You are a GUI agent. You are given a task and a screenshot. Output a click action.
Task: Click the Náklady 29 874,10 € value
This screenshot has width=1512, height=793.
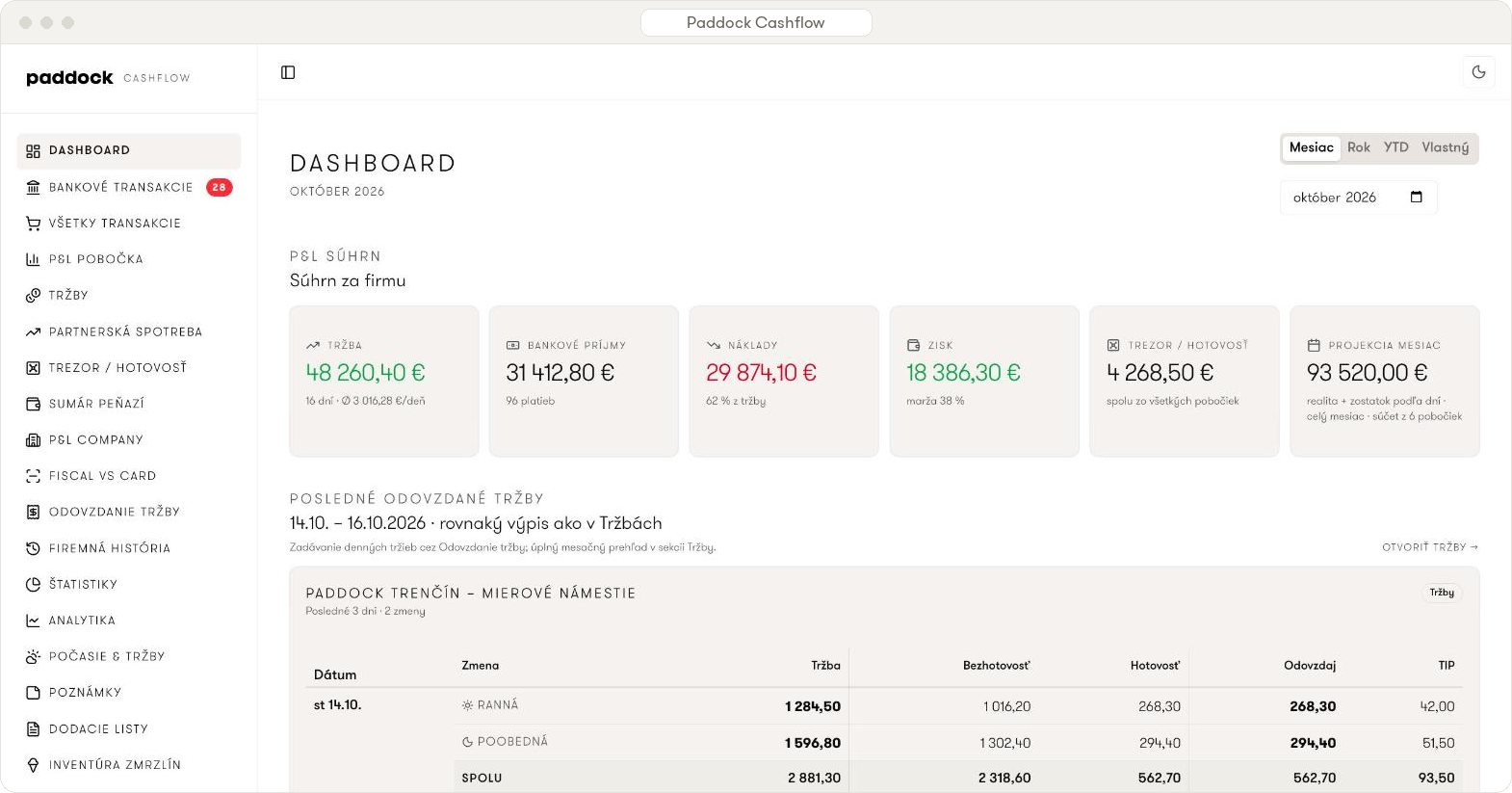click(761, 373)
